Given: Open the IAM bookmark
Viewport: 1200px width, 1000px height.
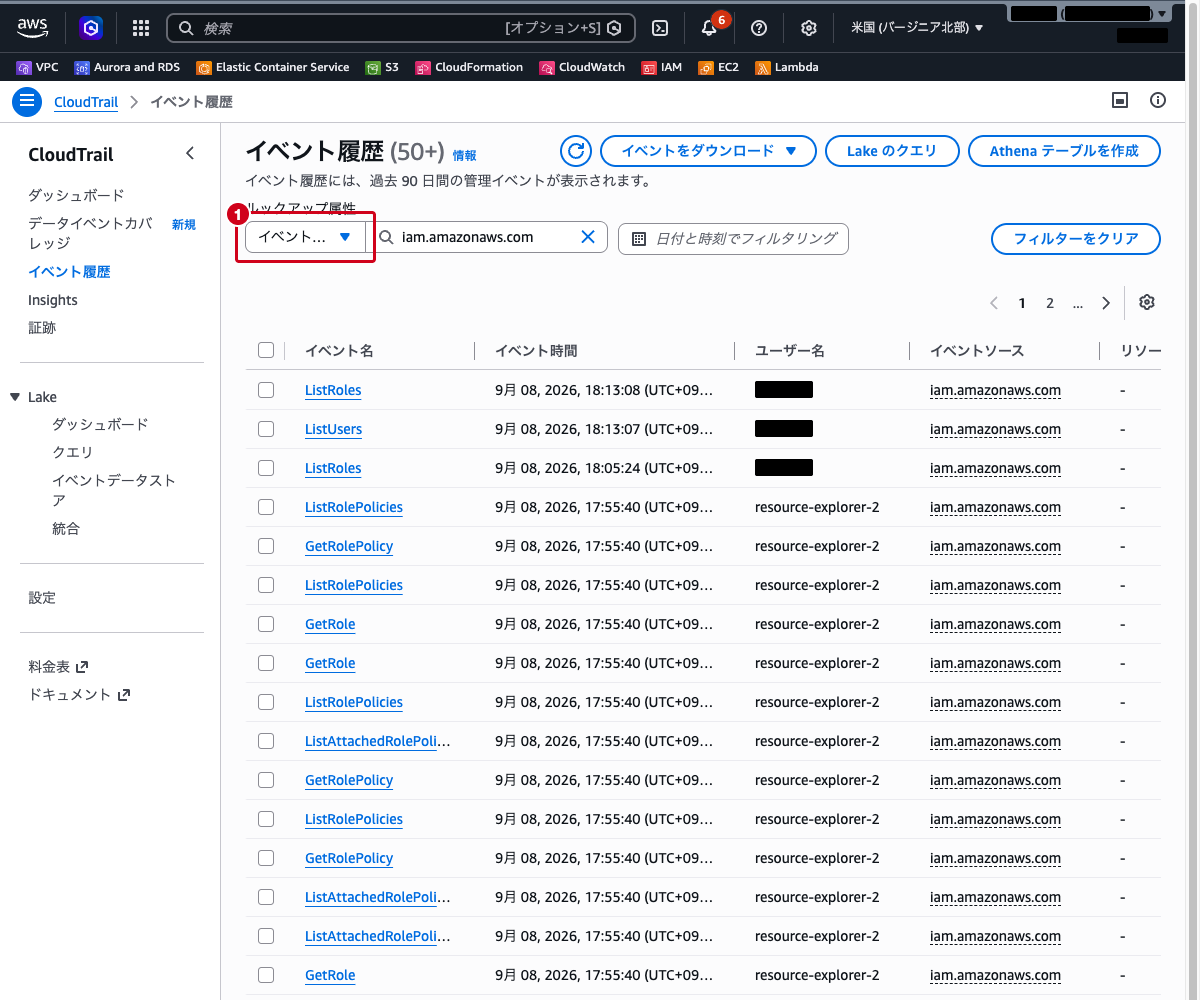Looking at the screenshot, I should 662,67.
